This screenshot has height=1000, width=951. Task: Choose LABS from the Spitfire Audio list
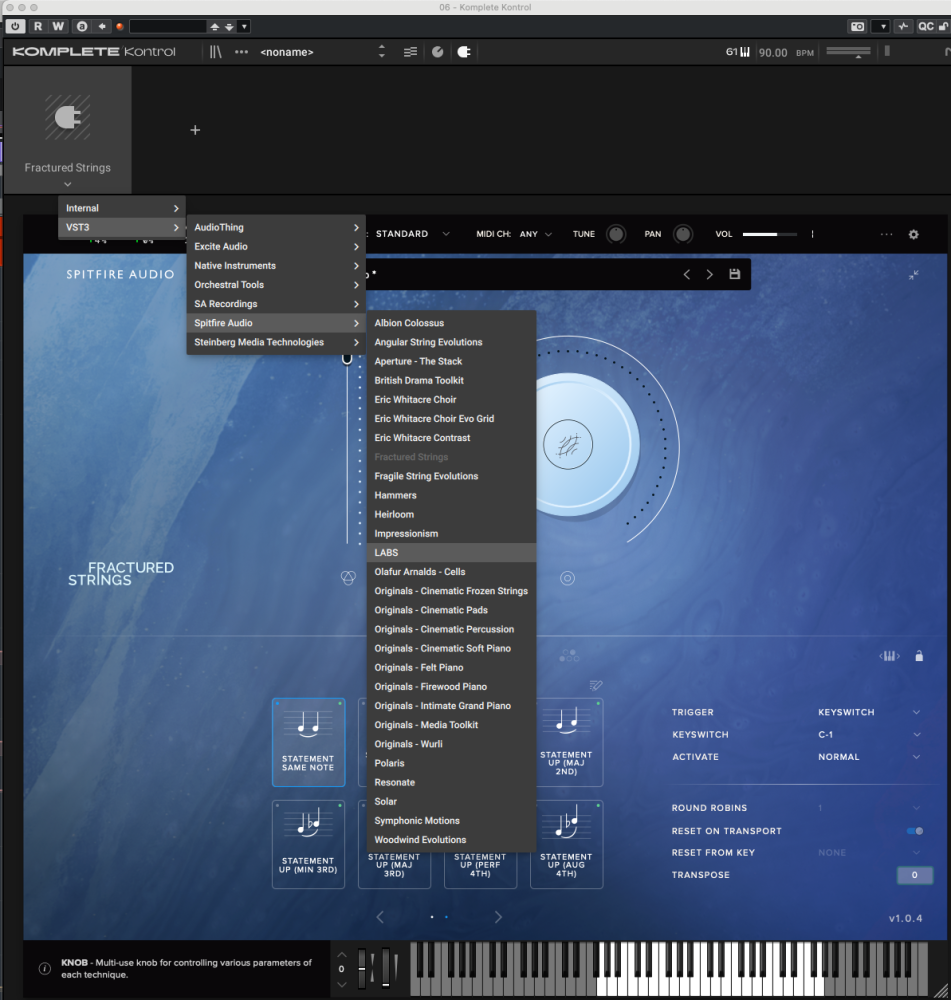point(452,552)
